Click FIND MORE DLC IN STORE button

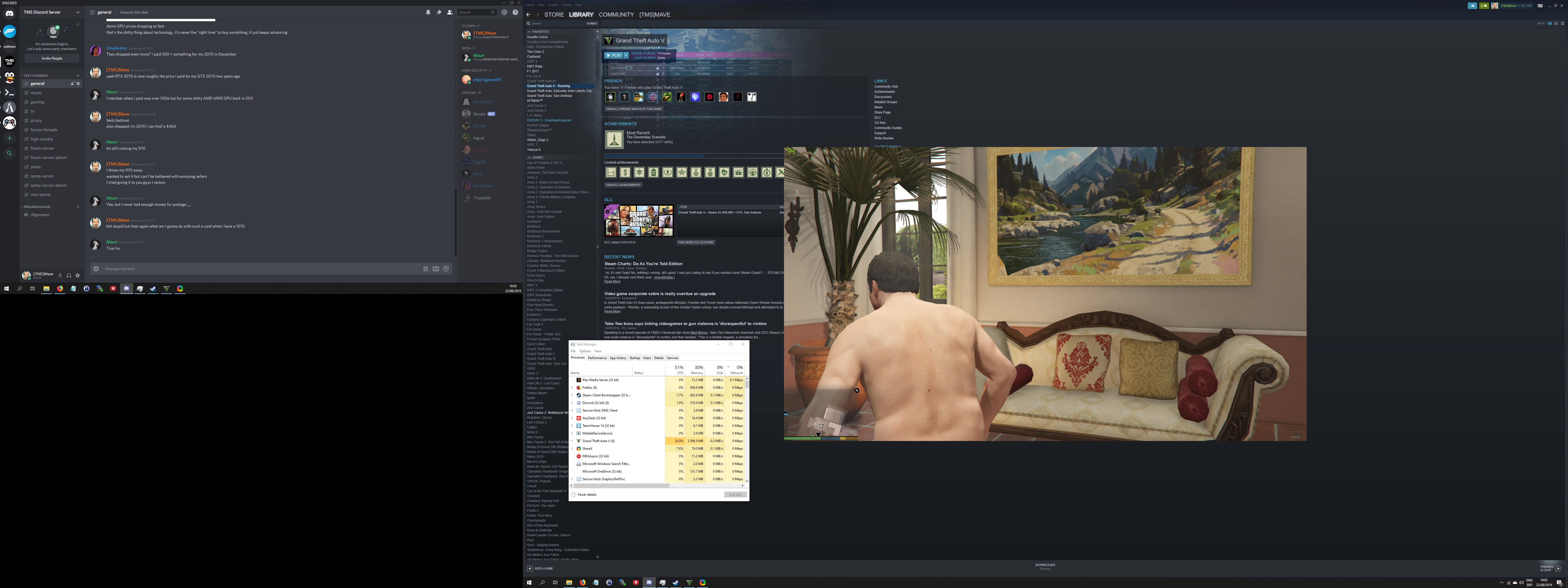(x=696, y=242)
